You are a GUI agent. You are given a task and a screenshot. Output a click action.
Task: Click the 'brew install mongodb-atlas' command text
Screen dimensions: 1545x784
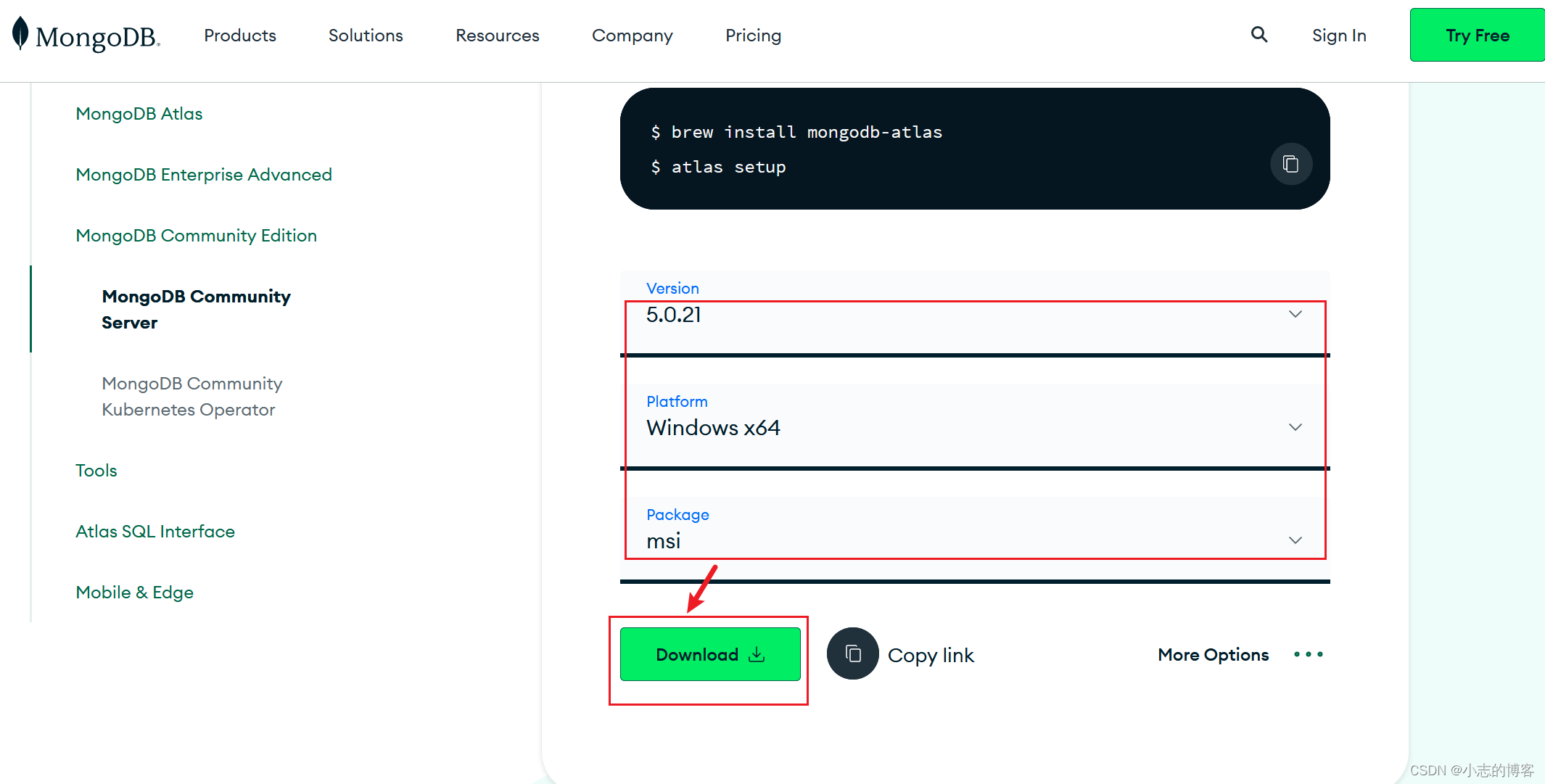807,132
